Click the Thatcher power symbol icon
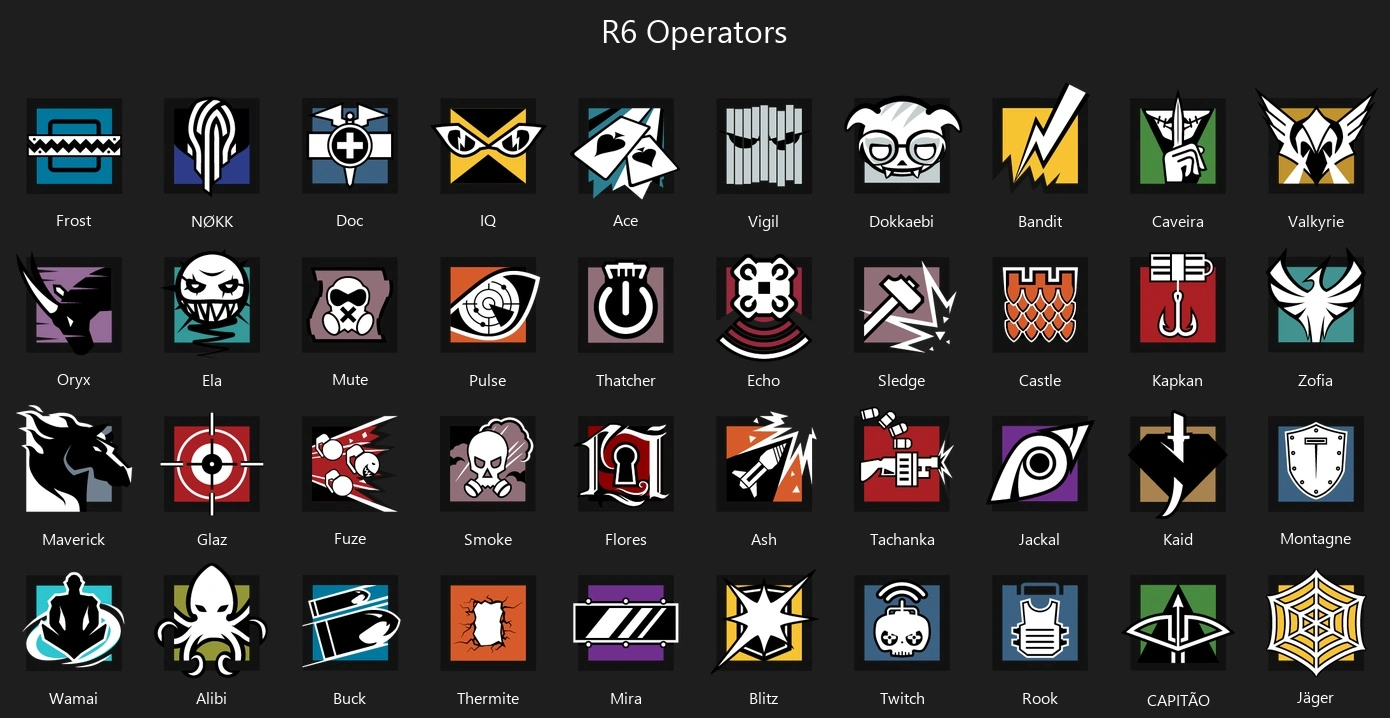The height and width of the screenshot is (718, 1390). (x=626, y=305)
